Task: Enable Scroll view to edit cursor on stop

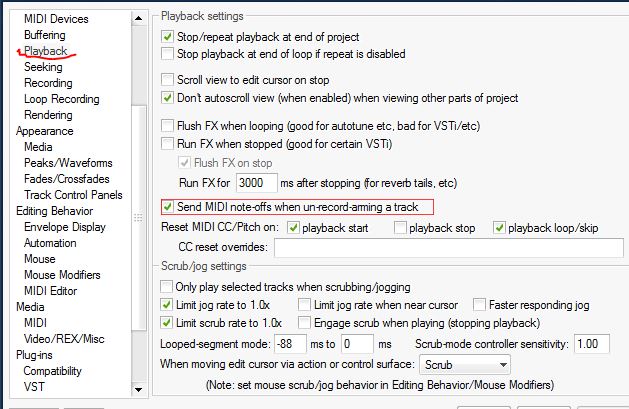Action: pyautogui.click(x=169, y=79)
